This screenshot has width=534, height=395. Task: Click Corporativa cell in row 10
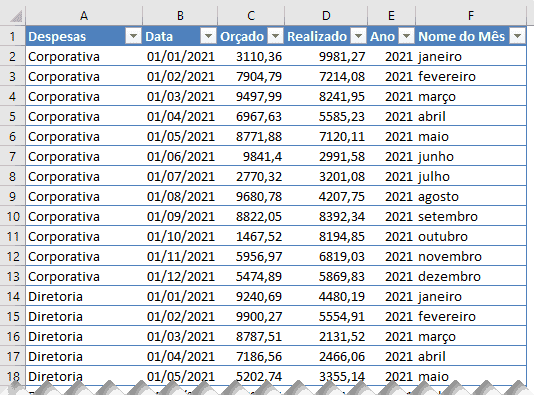(x=84, y=216)
